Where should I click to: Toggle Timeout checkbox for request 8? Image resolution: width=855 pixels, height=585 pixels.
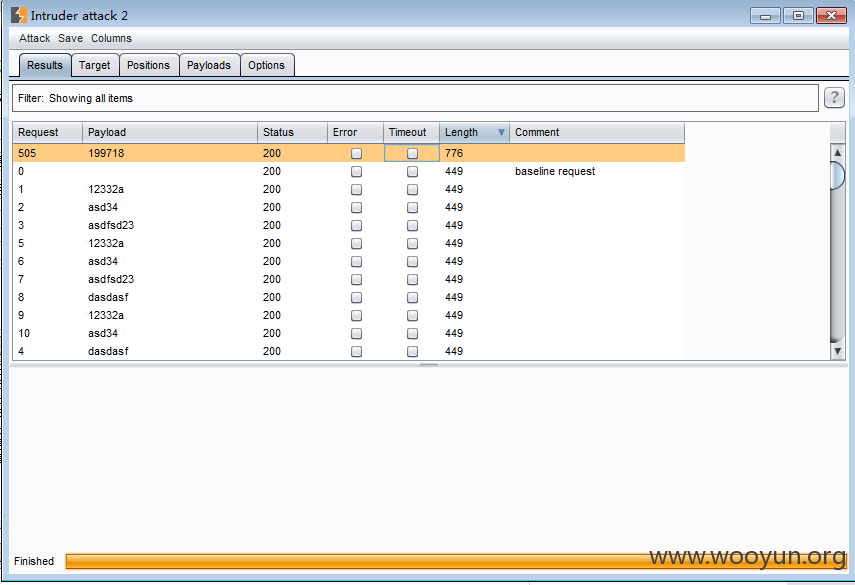tap(412, 297)
